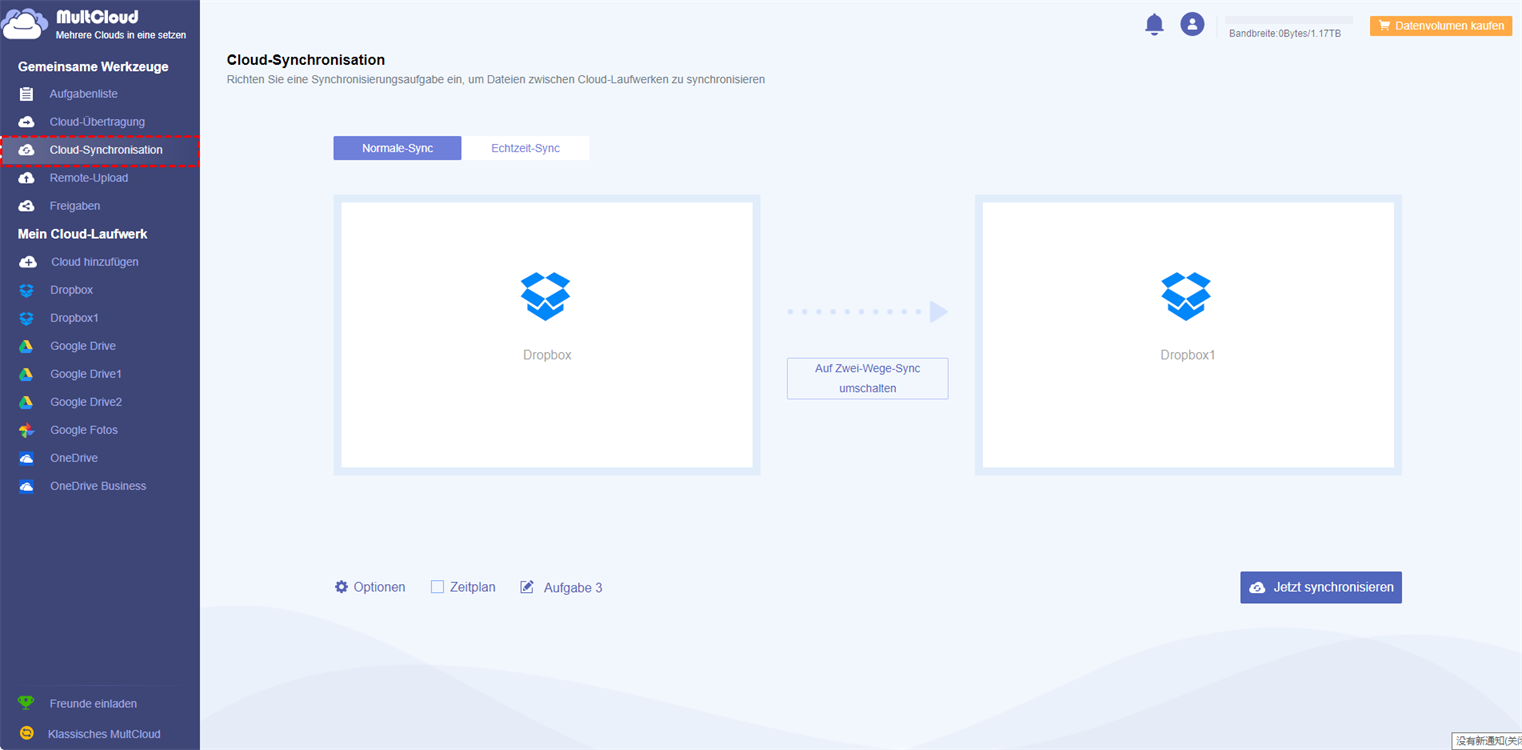The height and width of the screenshot is (750, 1522).
Task: Click the Aufgabenliste clipboard icon
Action: (27, 94)
